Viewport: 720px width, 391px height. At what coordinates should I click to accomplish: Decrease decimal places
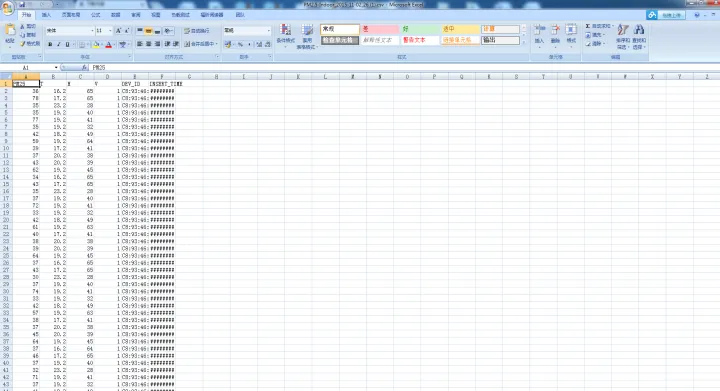coord(267,45)
